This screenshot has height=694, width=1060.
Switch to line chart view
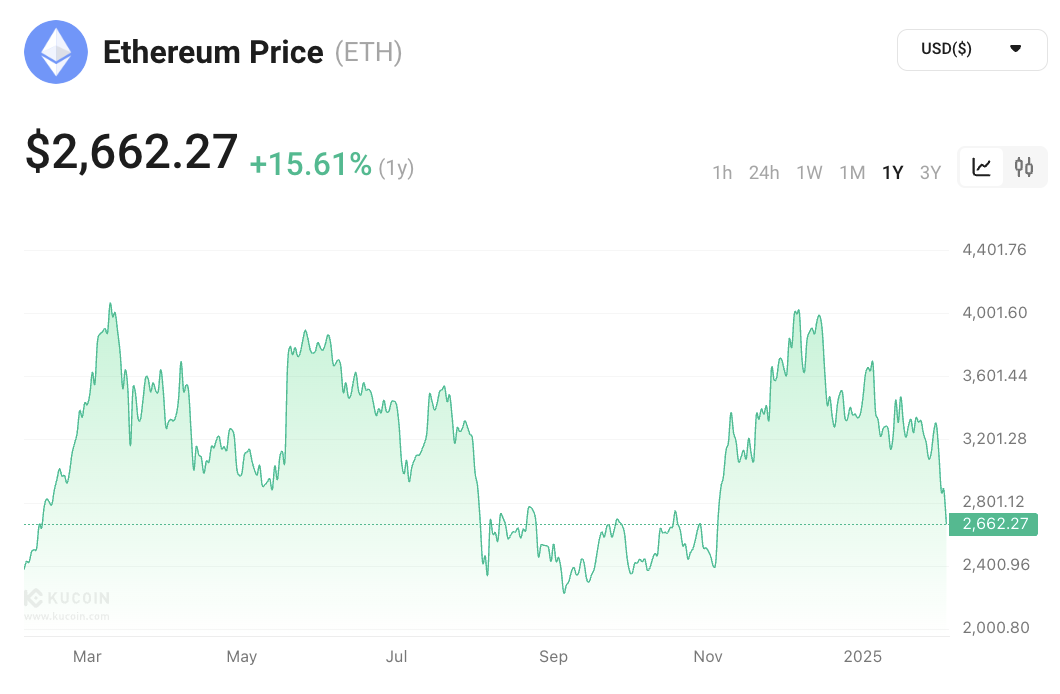click(x=982, y=168)
